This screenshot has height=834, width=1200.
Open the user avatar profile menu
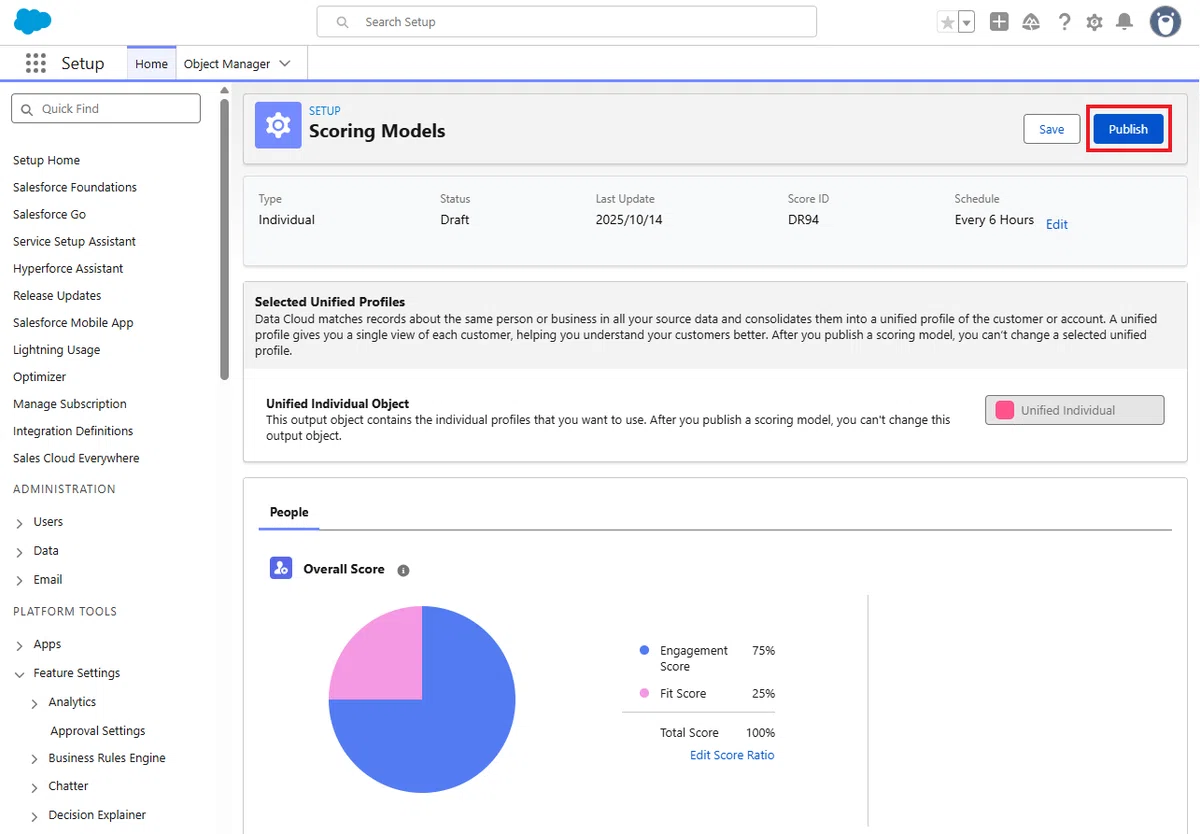click(x=1165, y=22)
